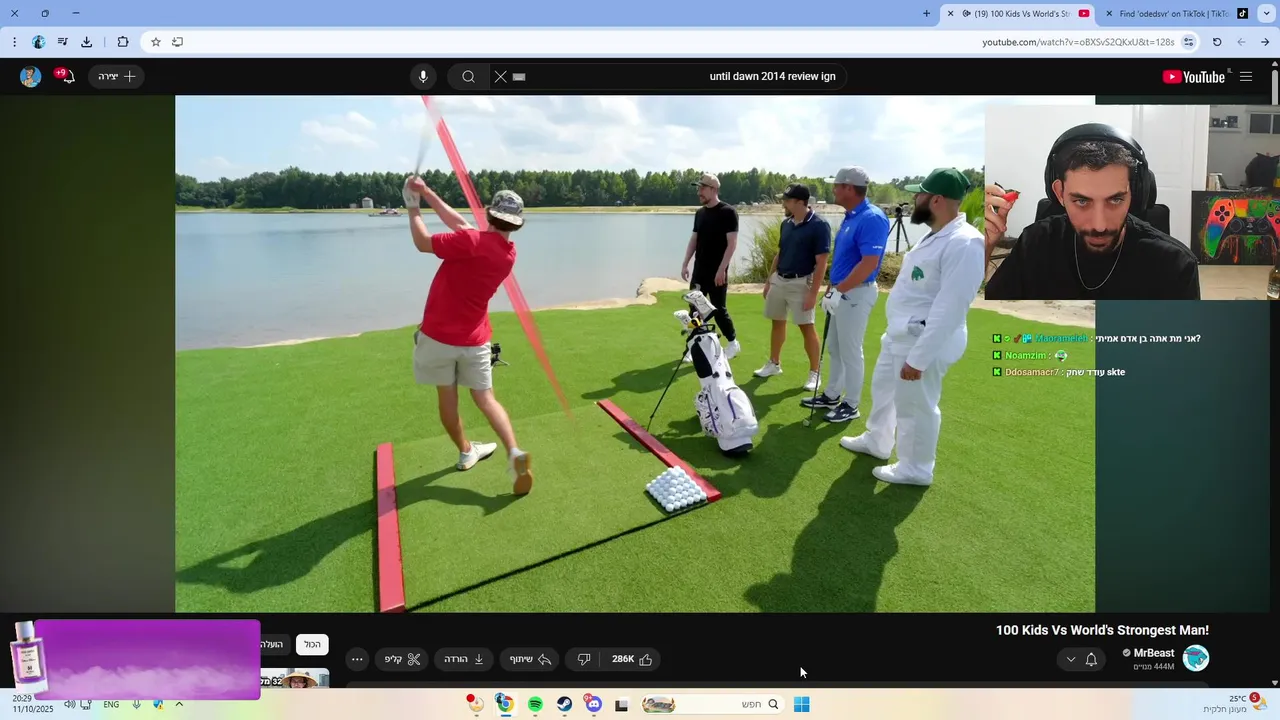
Task: Click the YouTube search magnifier button
Action: [x=468, y=77]
